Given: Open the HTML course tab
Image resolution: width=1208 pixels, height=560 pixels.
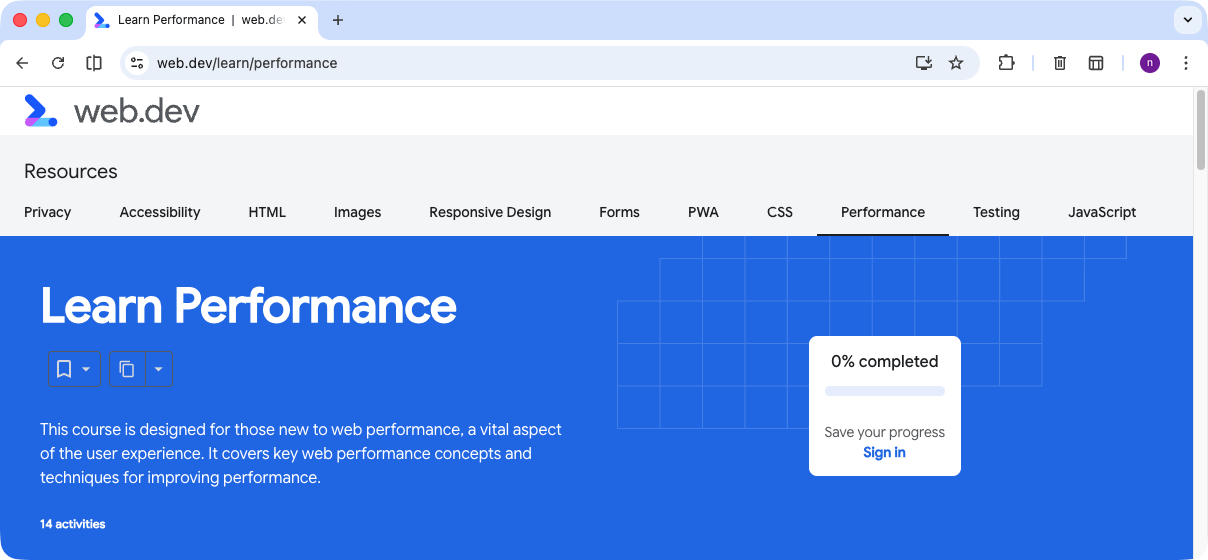Looking at the screenshot, I should 267,212.
